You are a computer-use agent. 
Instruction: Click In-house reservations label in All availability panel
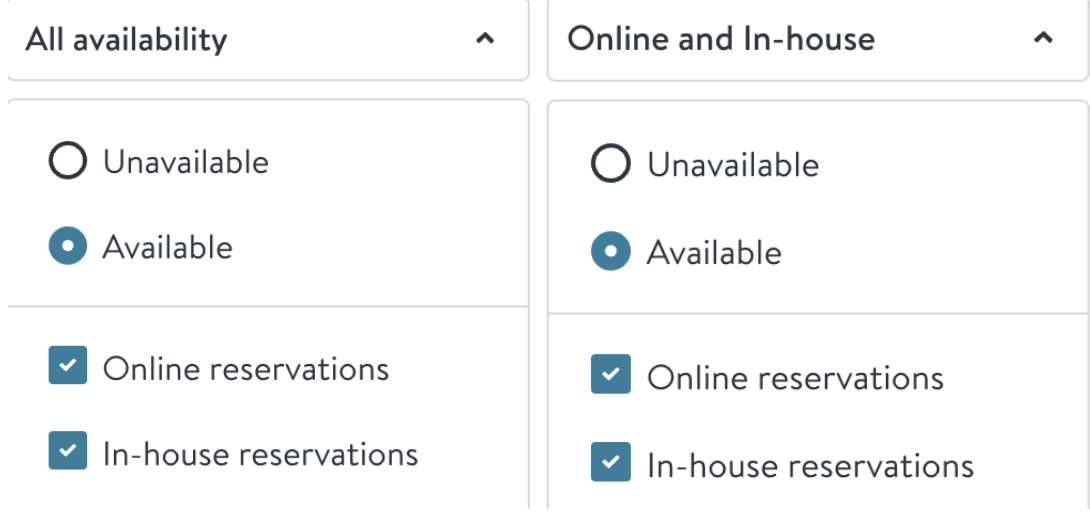click(x=261, y=454)
